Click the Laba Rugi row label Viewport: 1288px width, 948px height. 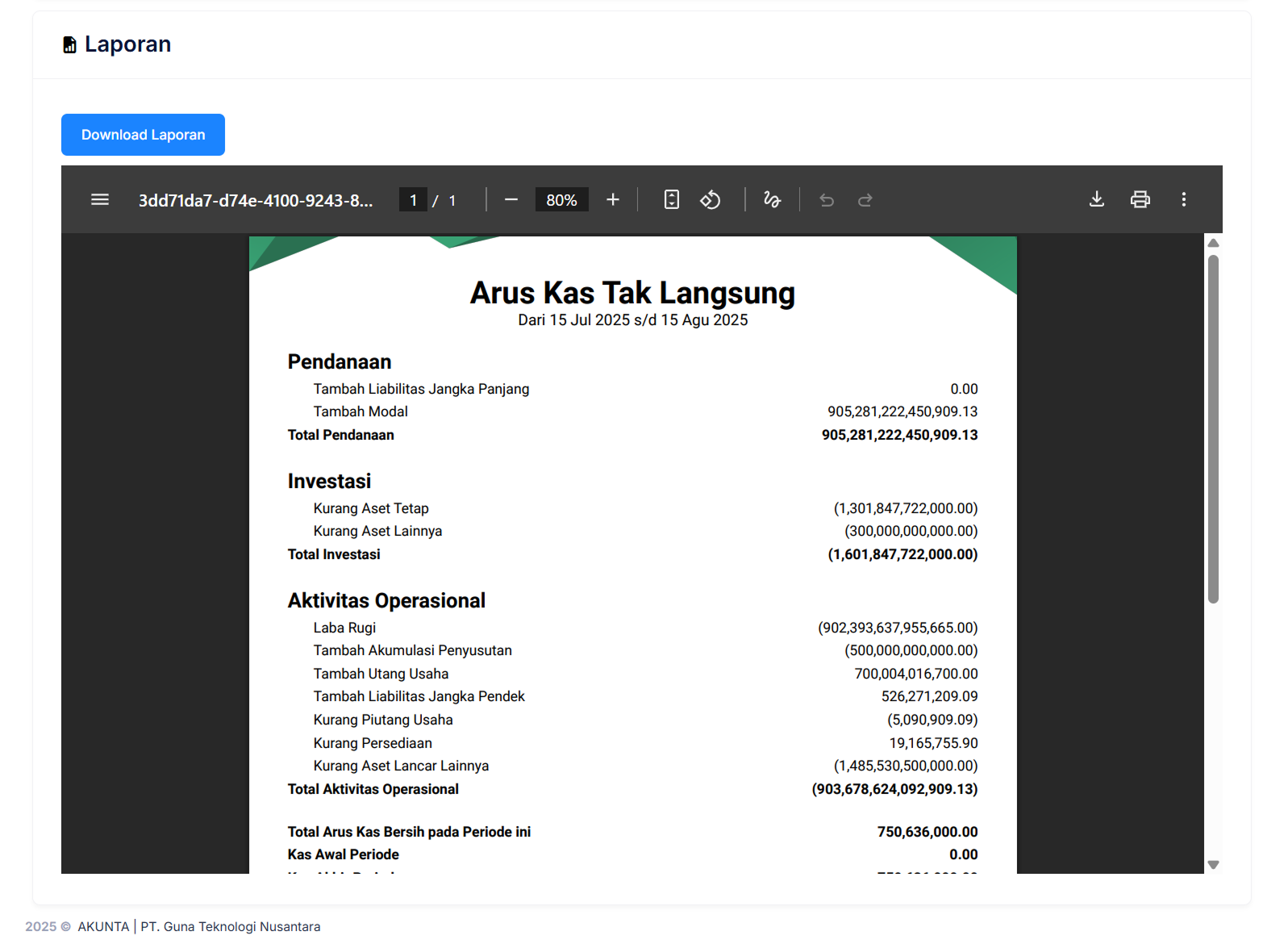click(x=344, y=628)
